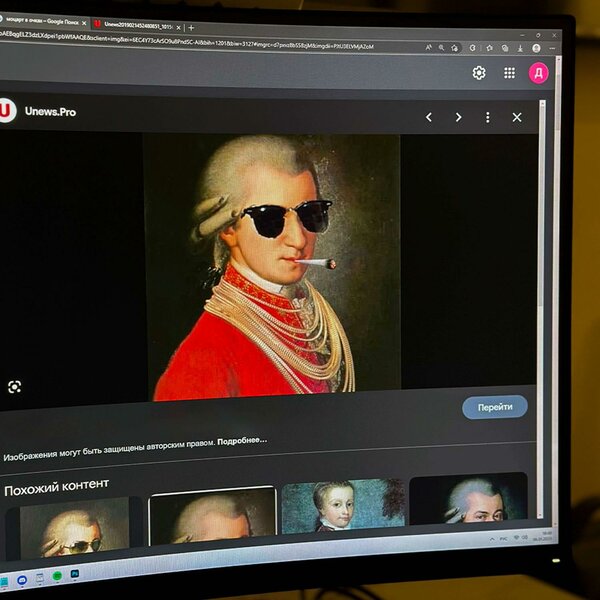
Task: Select the second similar content thumbnail
Action: point(212,519)
